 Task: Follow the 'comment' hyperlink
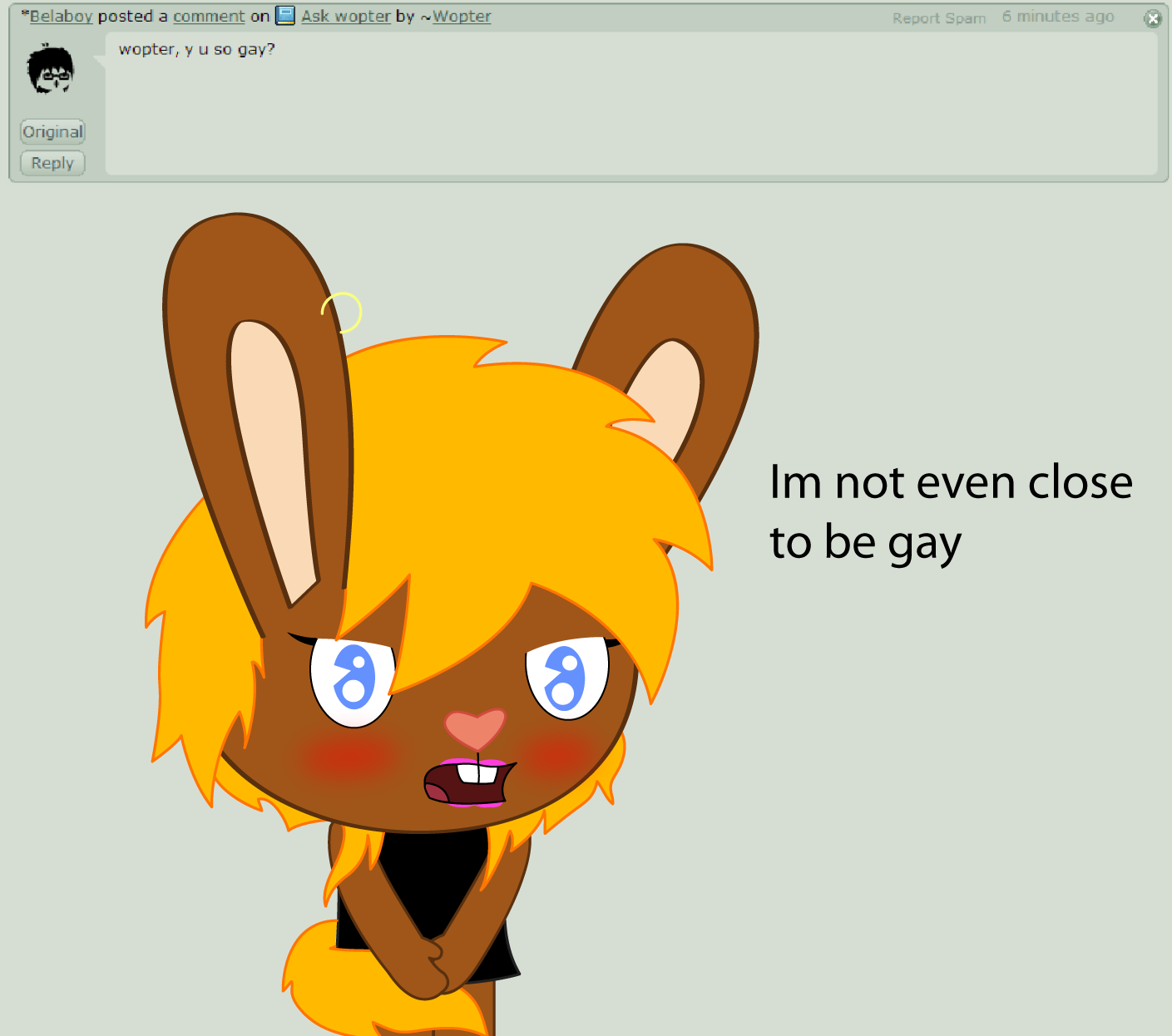coord(209,17)
